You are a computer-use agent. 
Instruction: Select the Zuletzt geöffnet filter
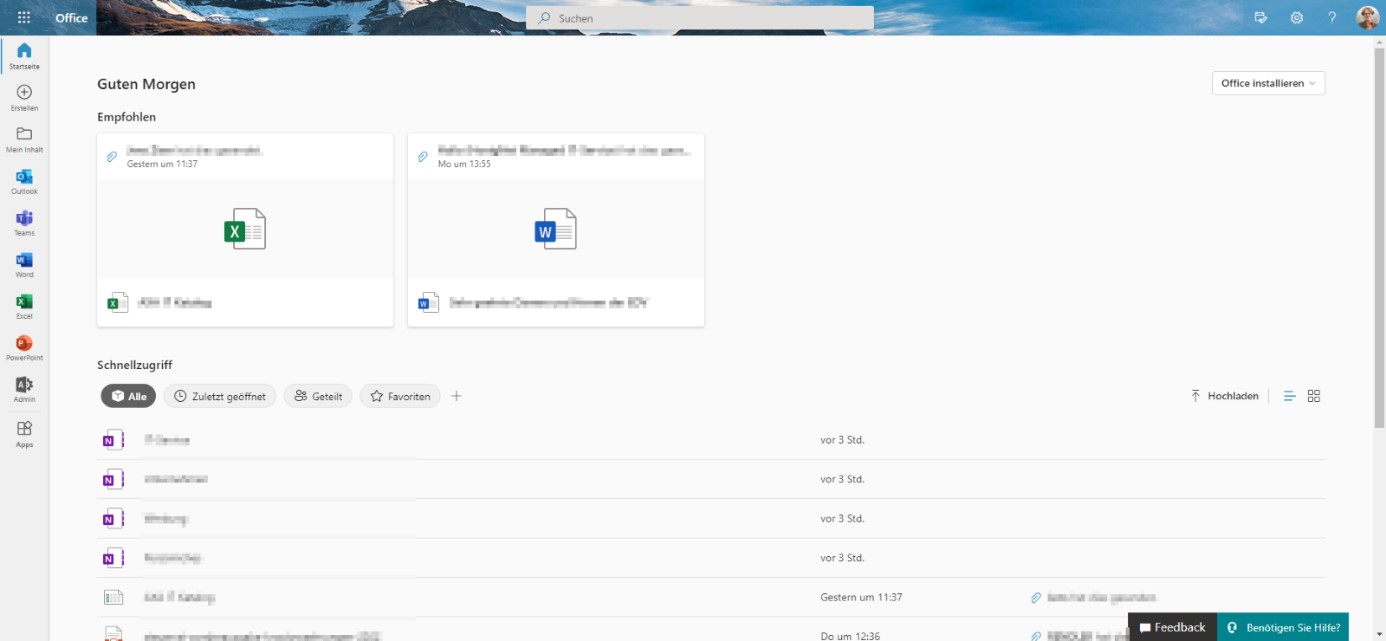coord(220,396)
